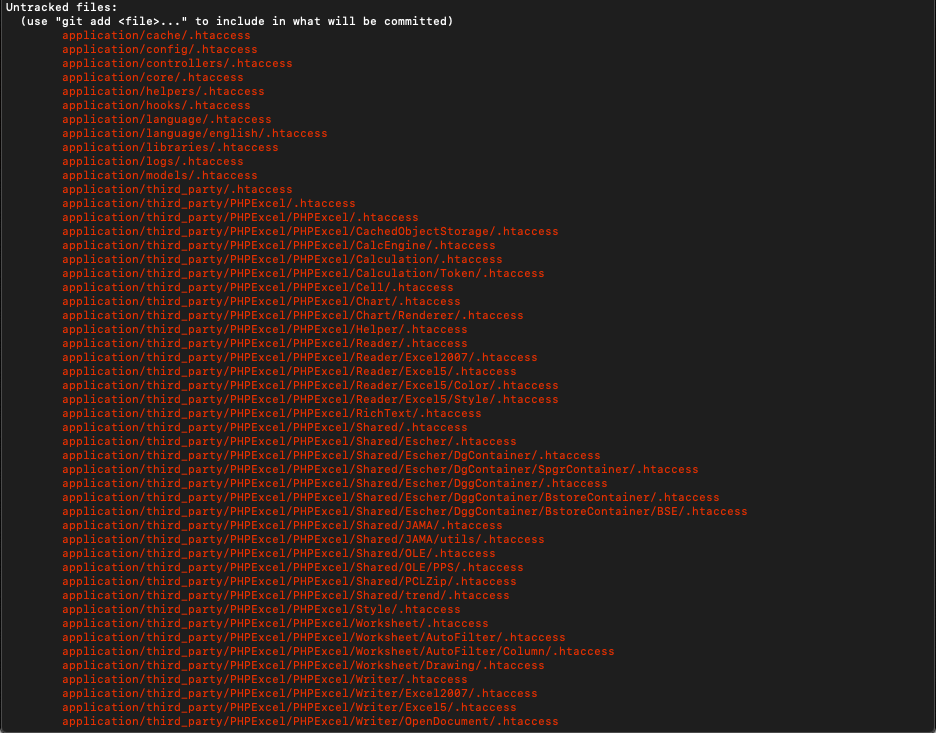The image size is (936, 733).
Task: Click the application/helpers/.htaccess path
Action: point(163,91)
